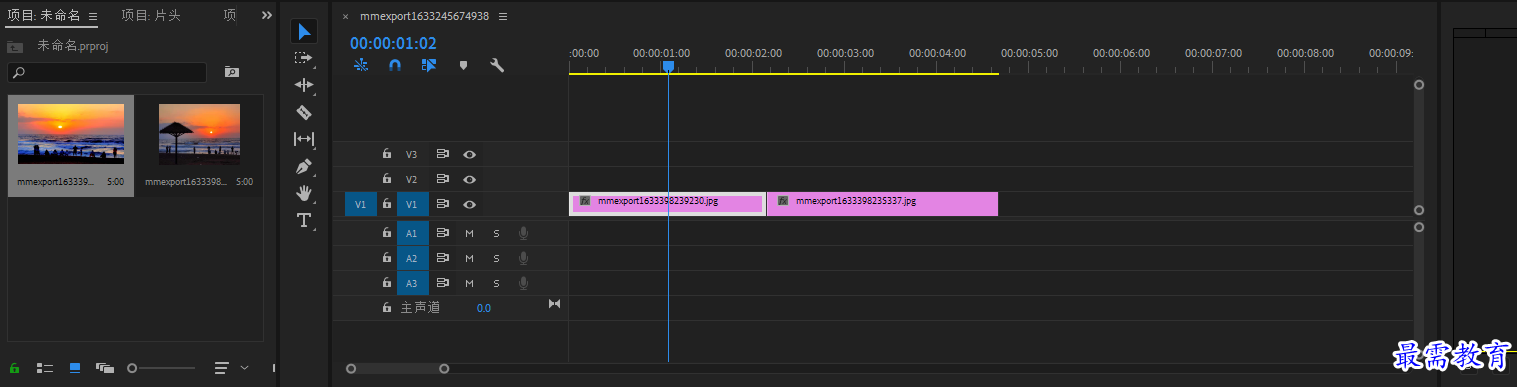This screenshot has width=1517, height=387.
Task: Toggle V3 track targeting button
Action: coord(412,154)
